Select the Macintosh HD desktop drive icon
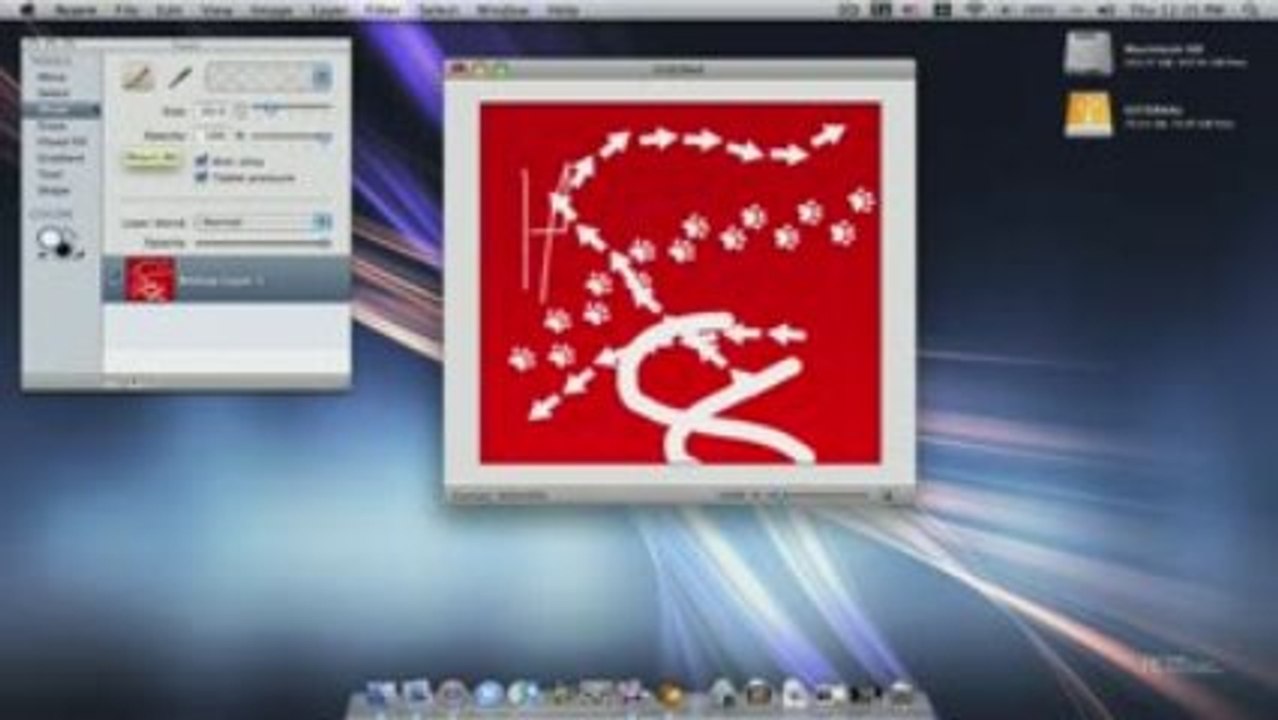Image resolution: width=1278 pixels, height=720 pixels. click(1088, 54)
